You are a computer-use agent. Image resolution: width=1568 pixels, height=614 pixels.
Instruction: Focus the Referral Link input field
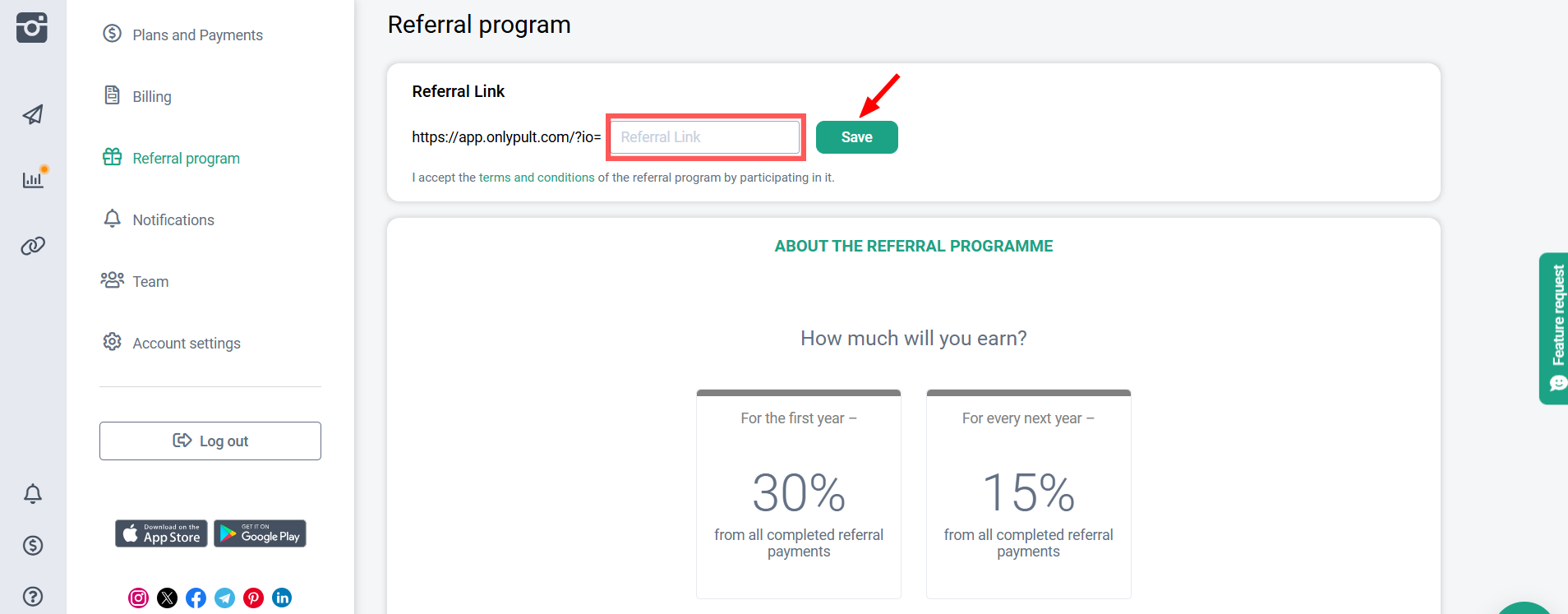point(705,137)
